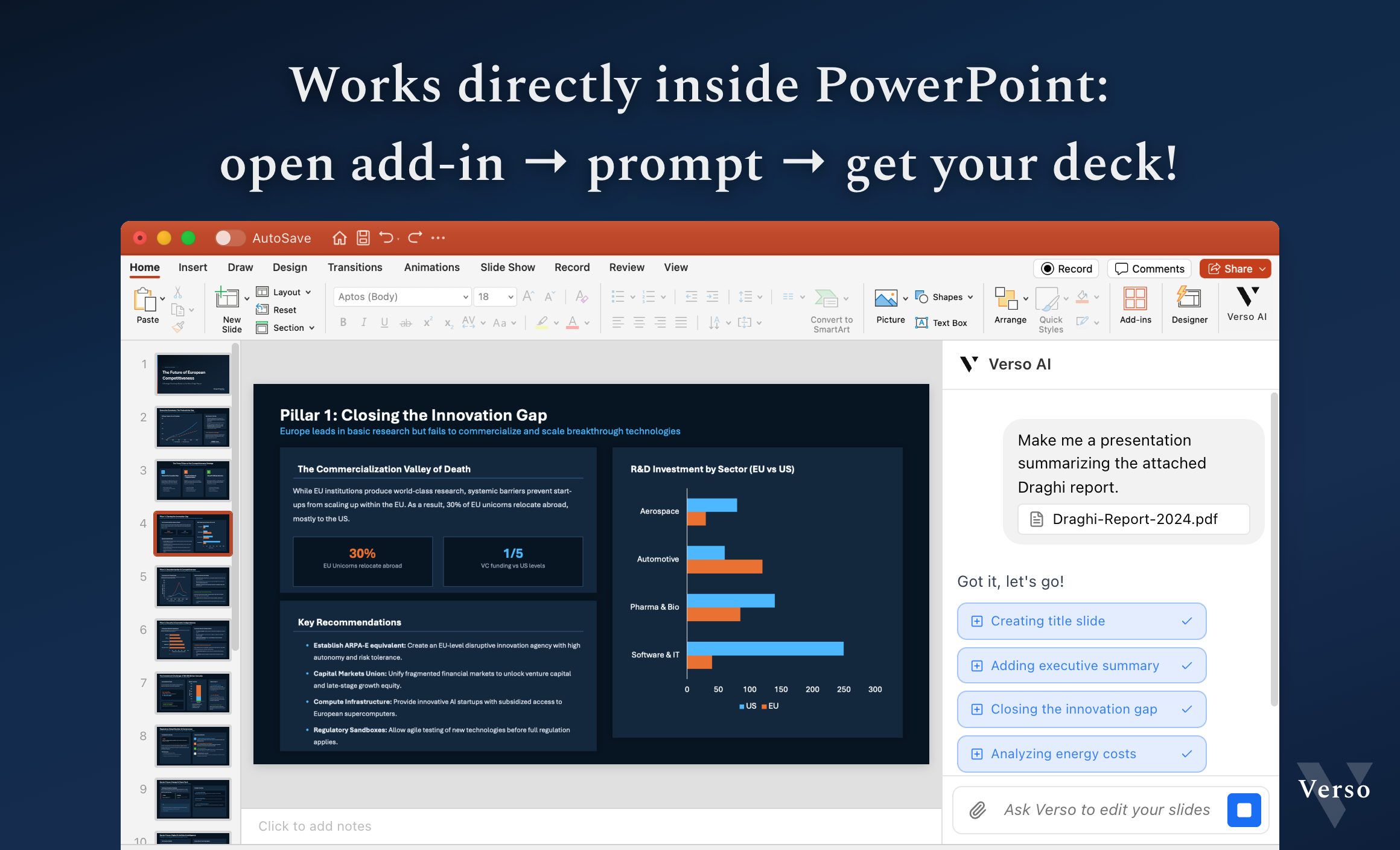Open the Slide Show tab

pyautogui.click(x=507, y=267)
